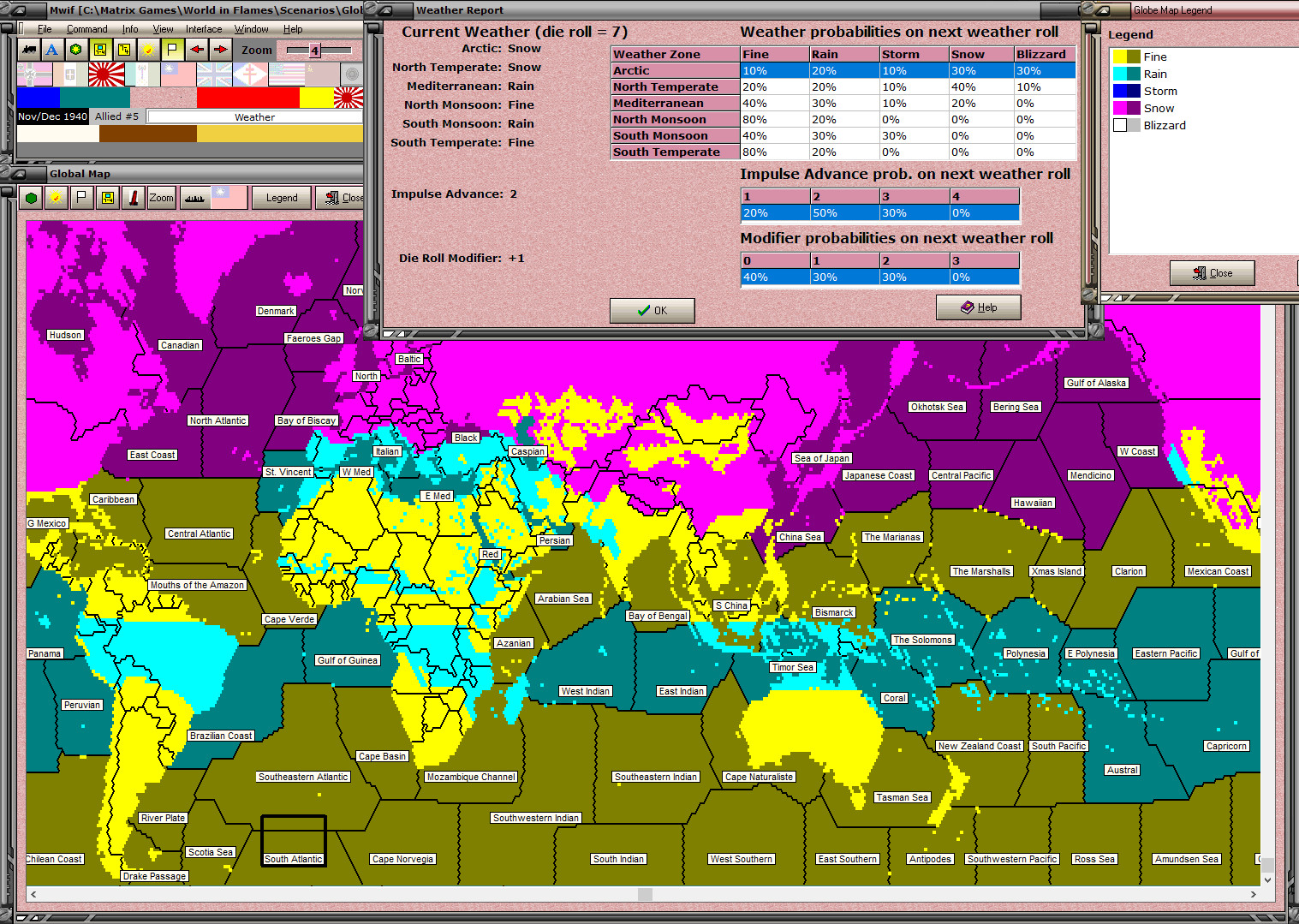Confirm the Weather Report with OK
The height and width of the screenshot is (924, 1299).
[652, 311]
